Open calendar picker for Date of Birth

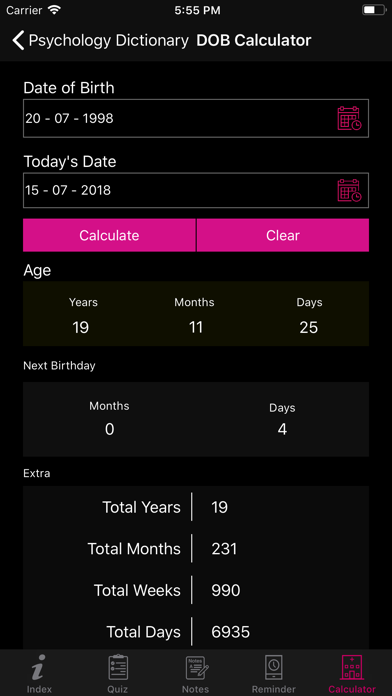349,118
